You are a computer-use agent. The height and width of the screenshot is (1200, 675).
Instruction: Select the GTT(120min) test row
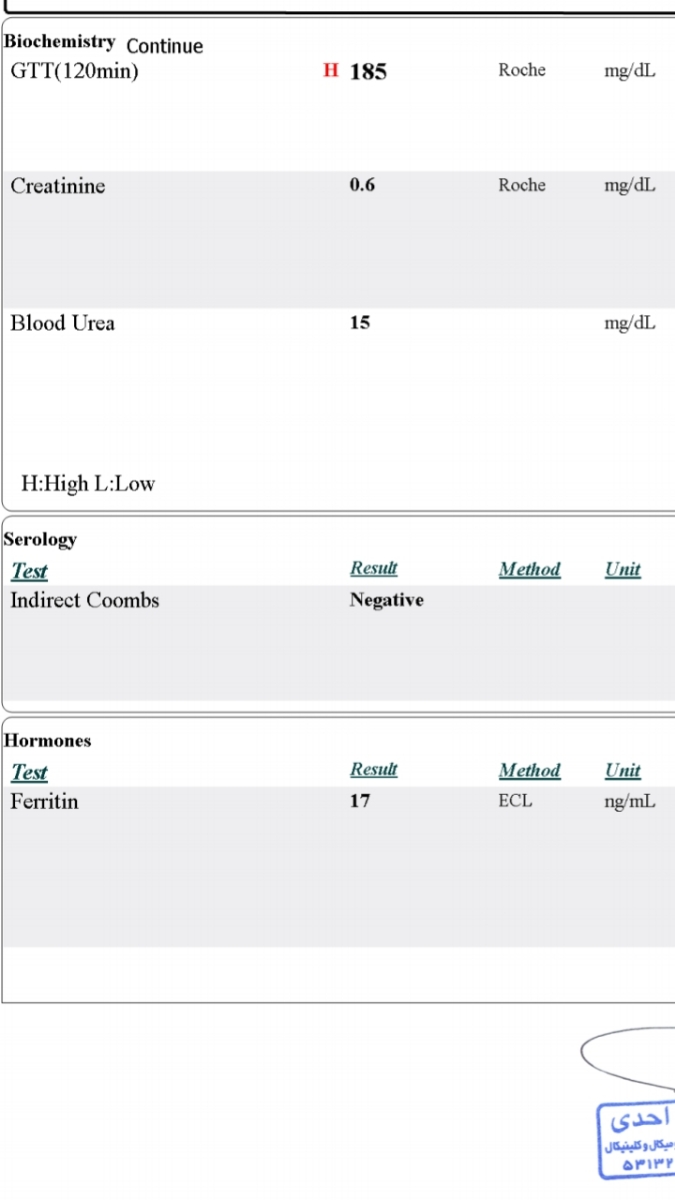coord(338,71)
